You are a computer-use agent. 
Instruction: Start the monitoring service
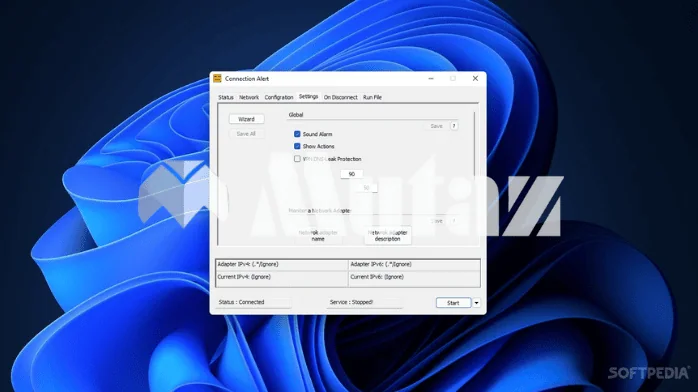[453, 303]
